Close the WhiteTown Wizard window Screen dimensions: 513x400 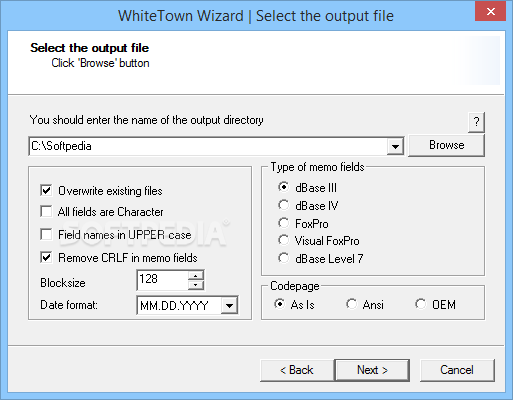pyautogui.click(x=490, y=12)
